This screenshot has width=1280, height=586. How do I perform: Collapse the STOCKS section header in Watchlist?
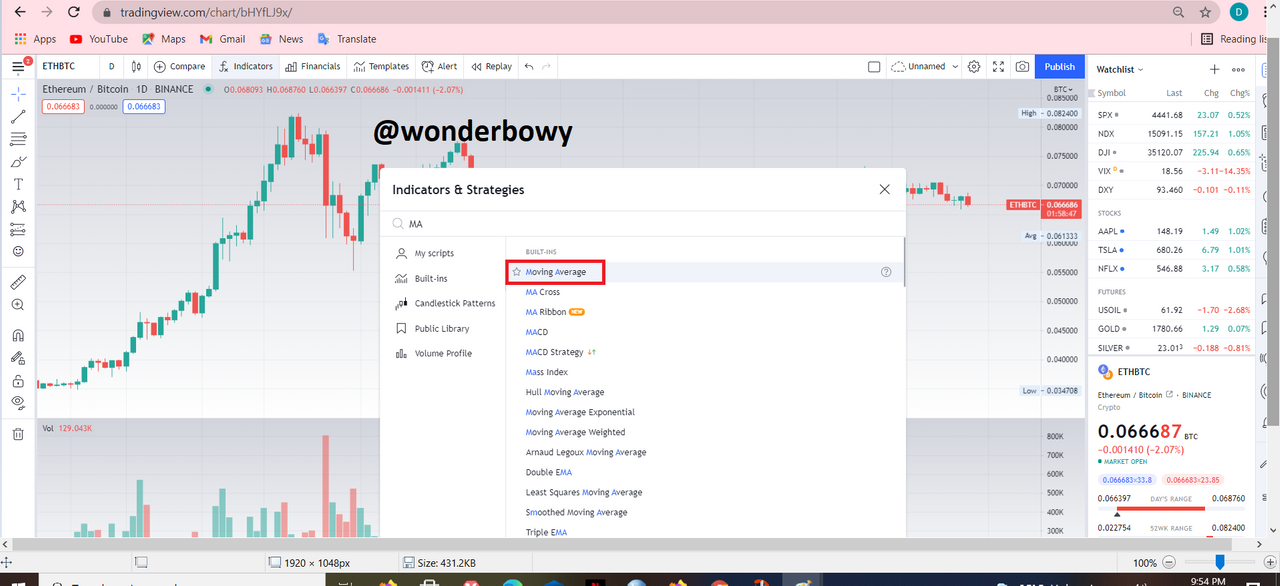coord(1109,213)
